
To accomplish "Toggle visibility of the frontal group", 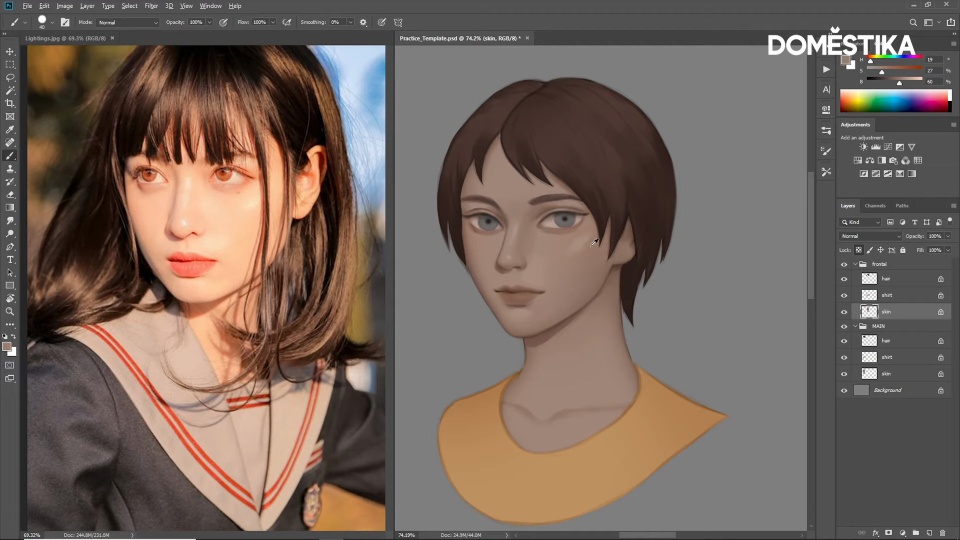I will click(844, 264).
